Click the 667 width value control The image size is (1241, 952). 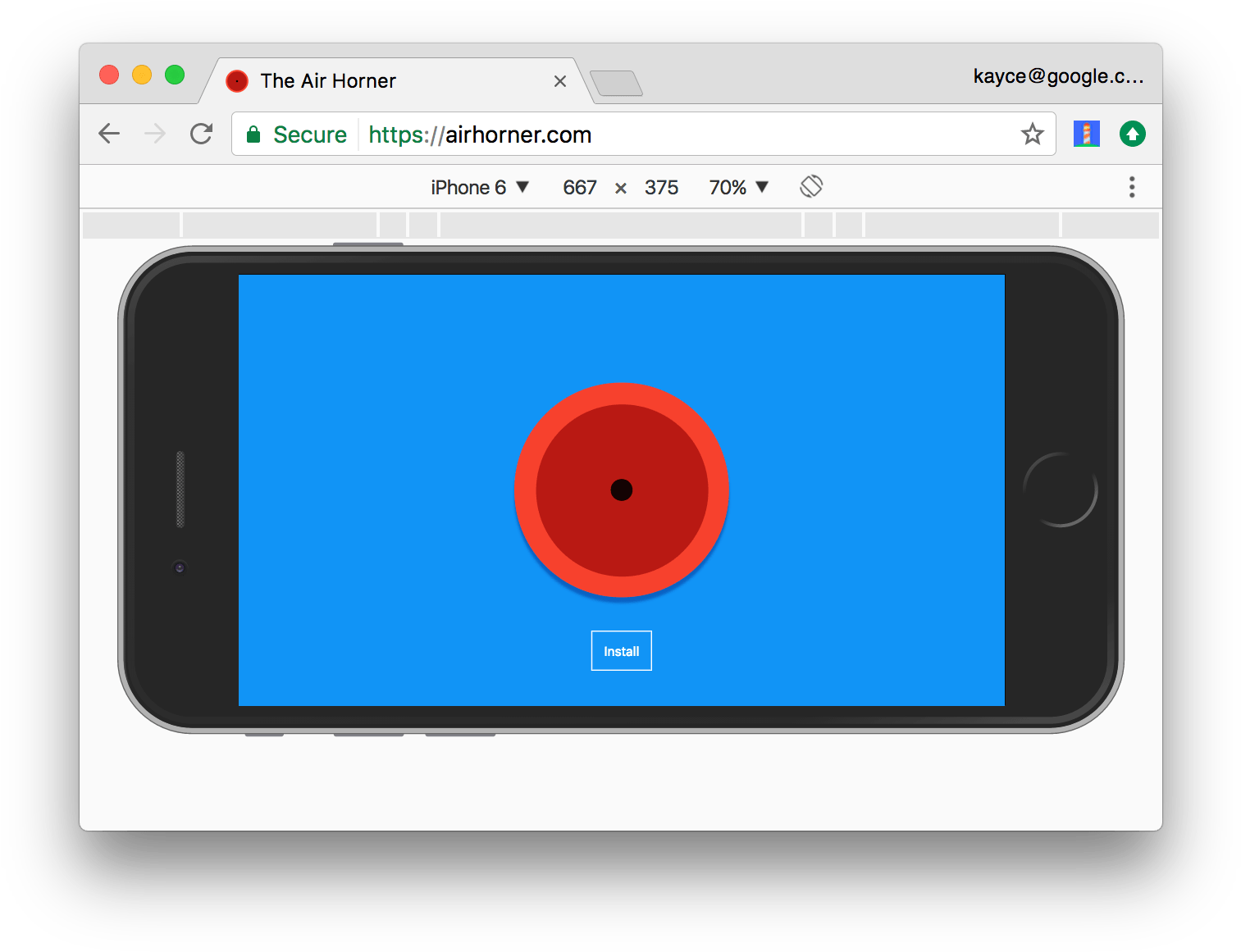pos(579,187)
